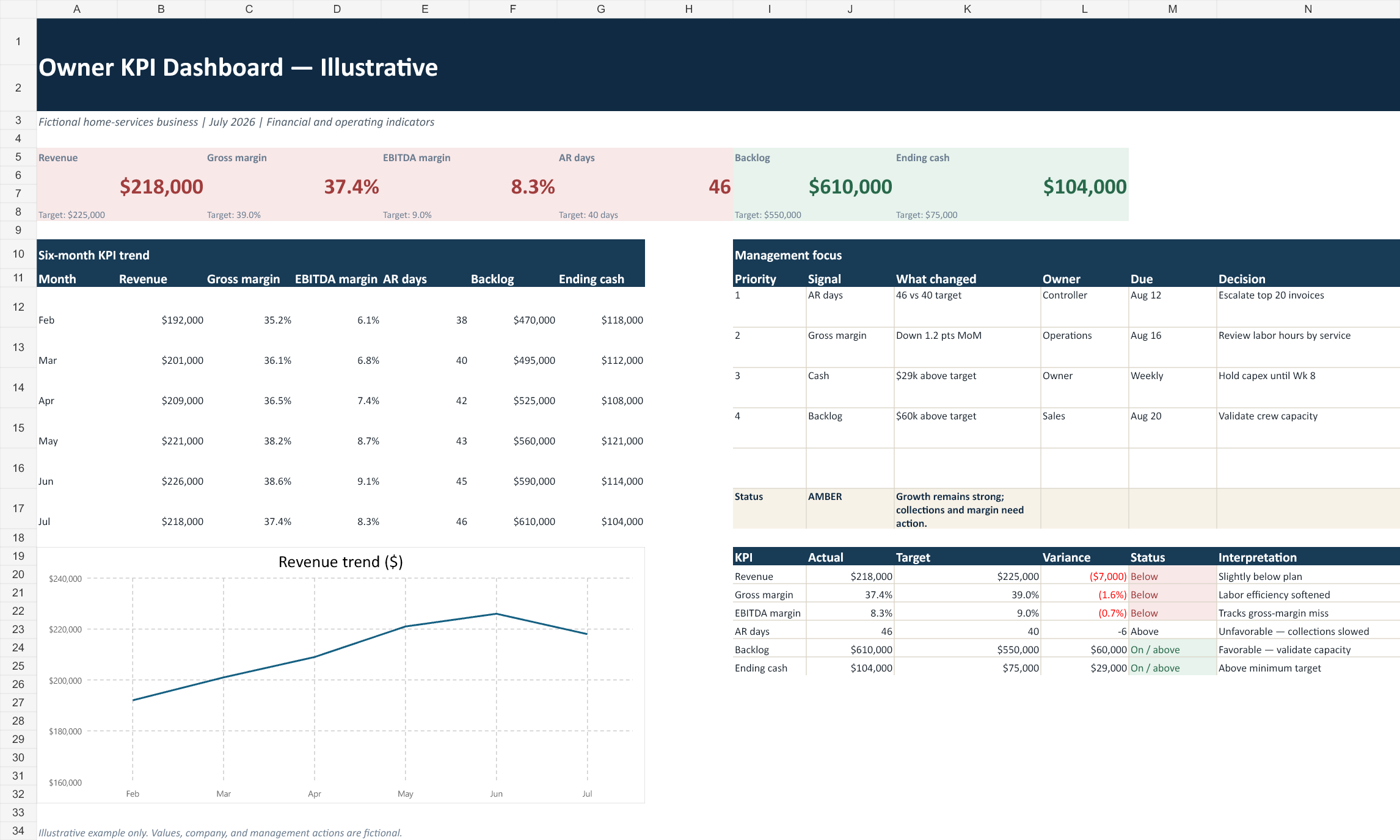Image resolution: width=1400 pixels, height=840 pixels.
Task: Click the On / above status for Backlog
Action: point(1173,650)
